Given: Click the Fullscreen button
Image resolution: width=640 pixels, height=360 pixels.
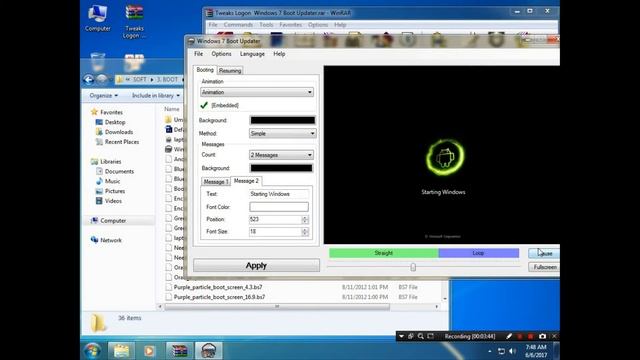Looking at the screenshot, I should pyautogui.click(x=544, y=267).
